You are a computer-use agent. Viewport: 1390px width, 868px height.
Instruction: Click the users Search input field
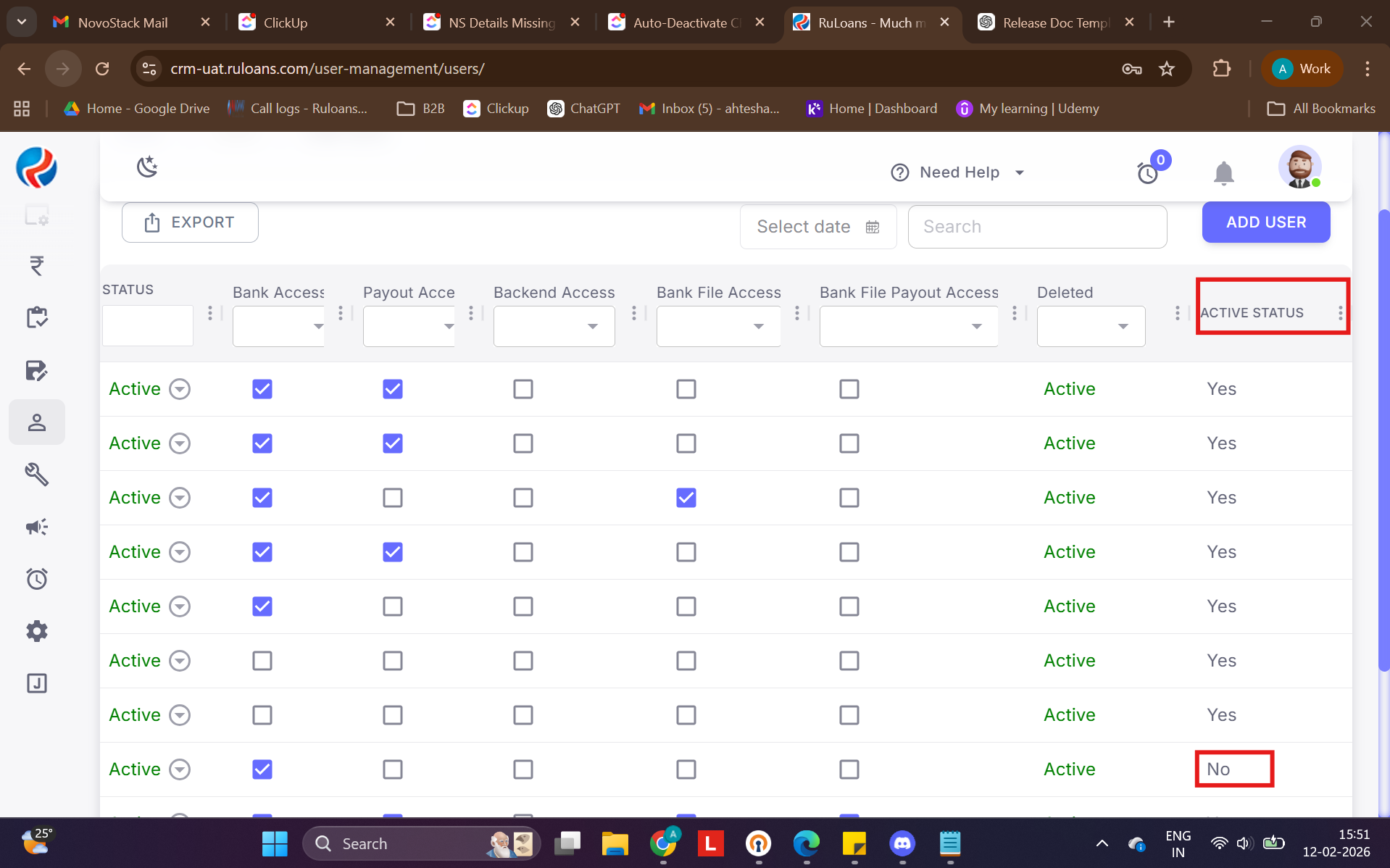pyautogui.click(x=1037, y=227)
